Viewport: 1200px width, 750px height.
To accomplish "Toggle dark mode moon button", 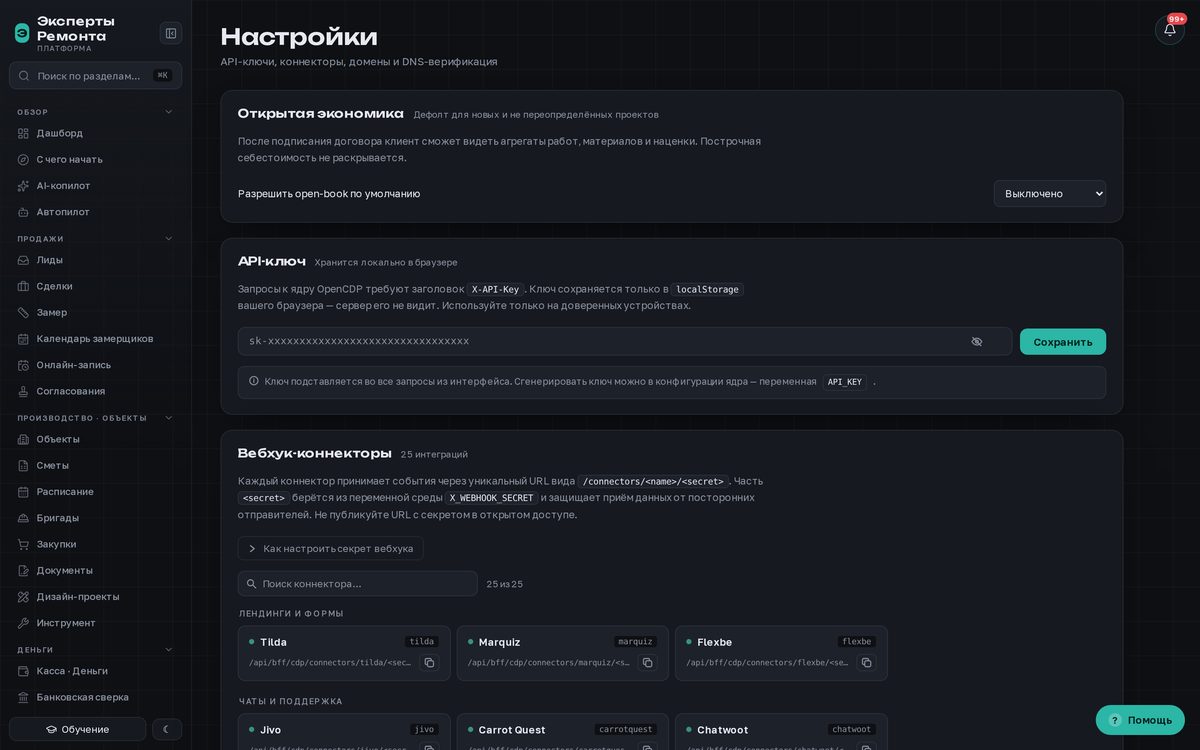I will coord(167,729).
